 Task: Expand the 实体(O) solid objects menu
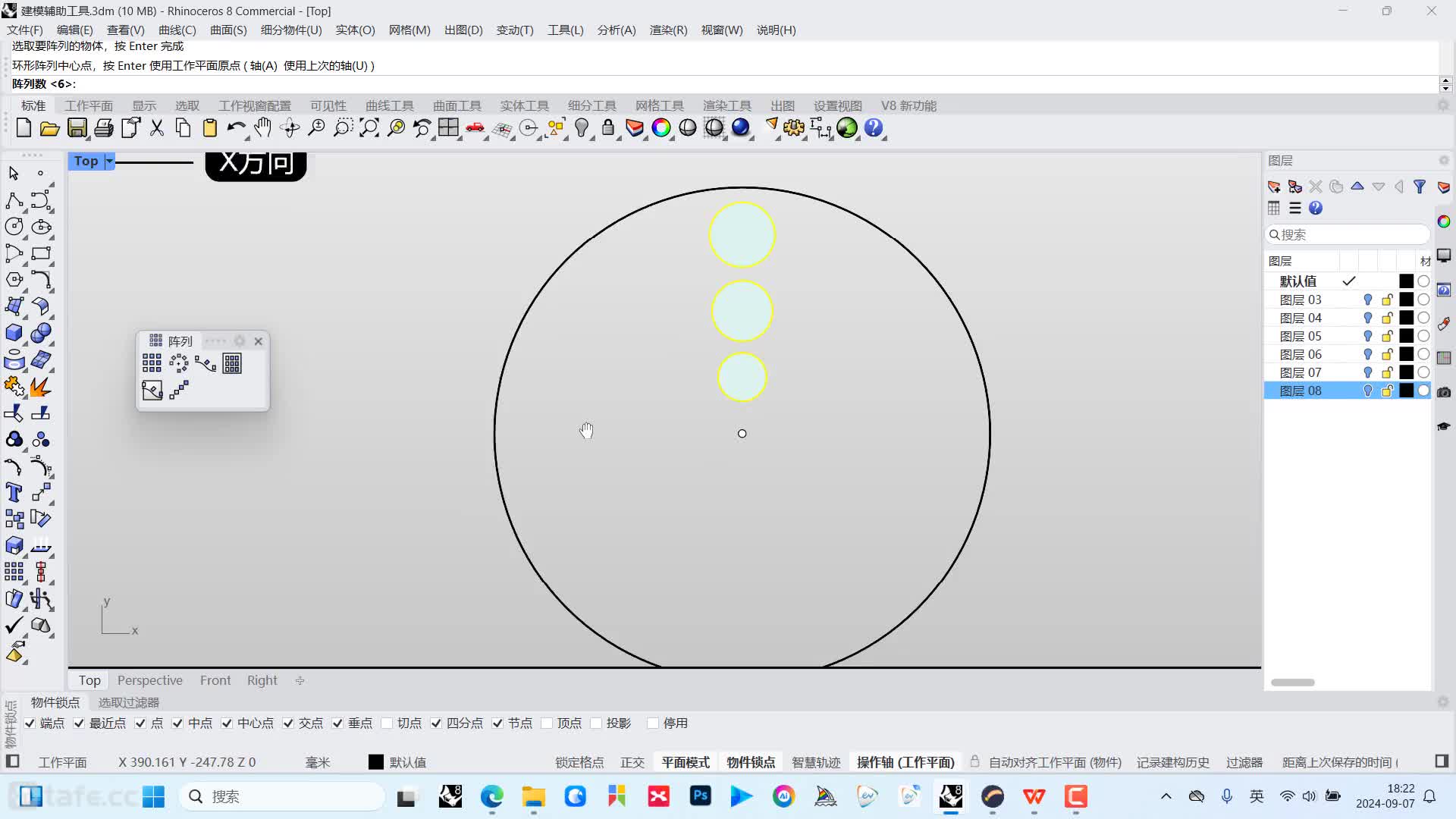click(x=355, y=30)
